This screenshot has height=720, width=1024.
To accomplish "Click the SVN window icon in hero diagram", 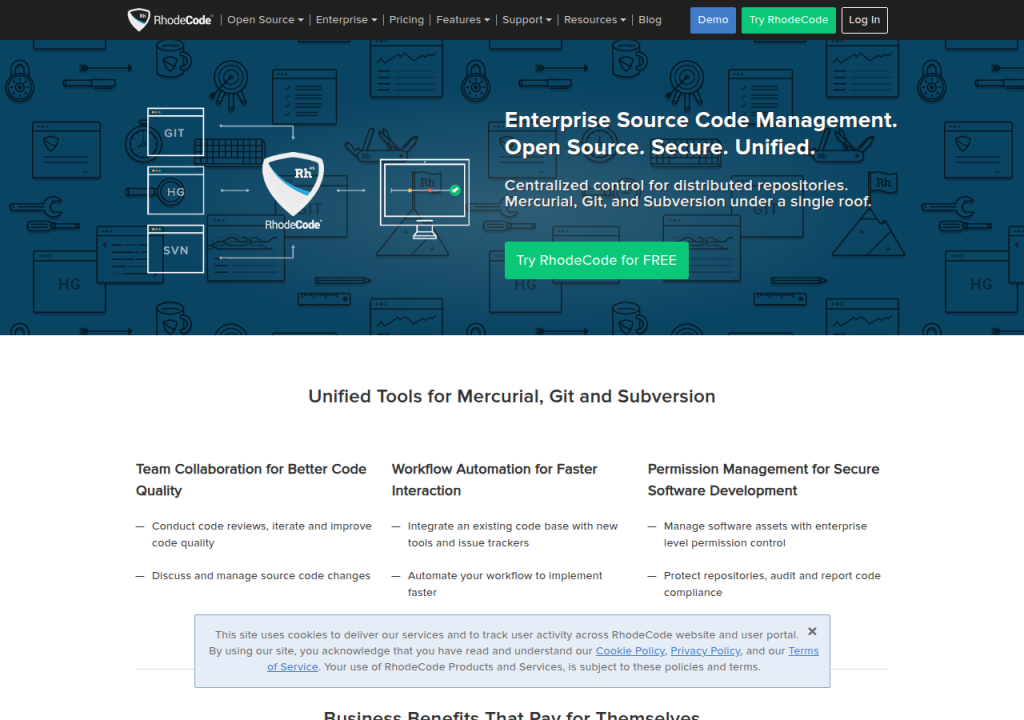I will pyautogui.click(x=175, y=249).
